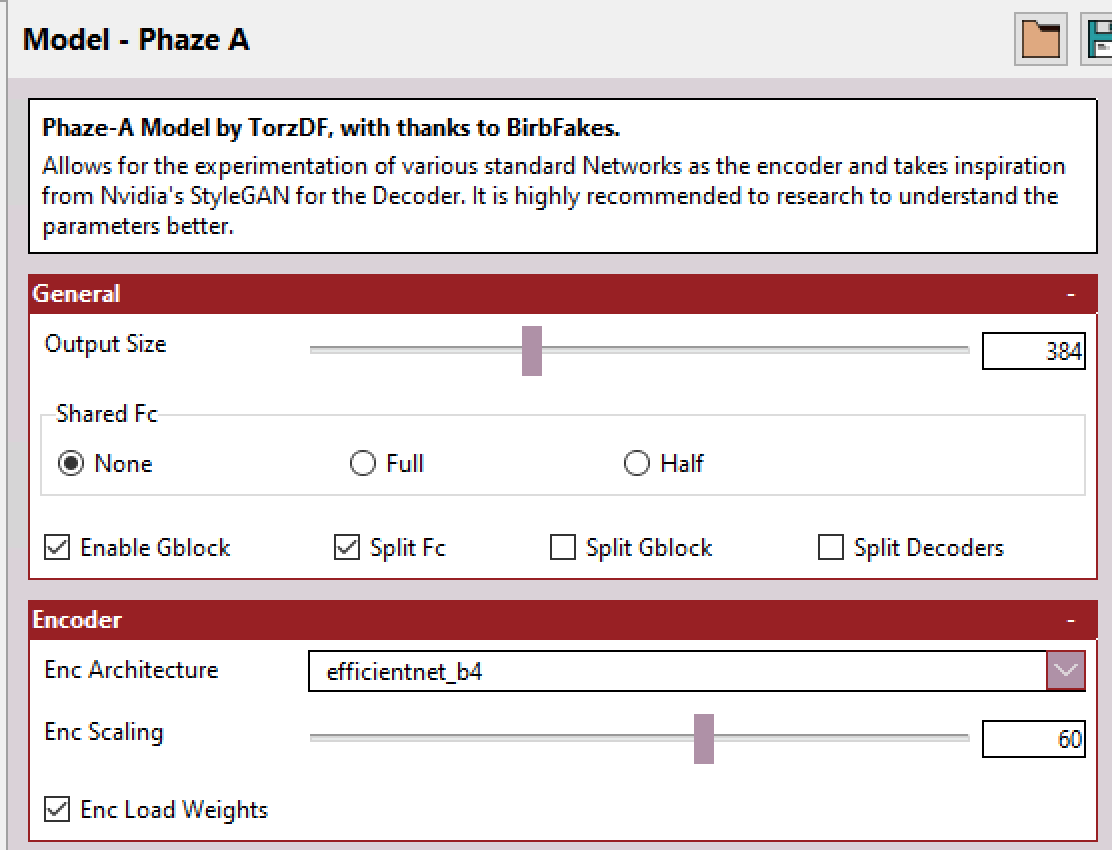Click the Enc Scaling value field 60
Image resolution: width=1112 pixels, height=850 pixels.
(x=1033, y=739)
